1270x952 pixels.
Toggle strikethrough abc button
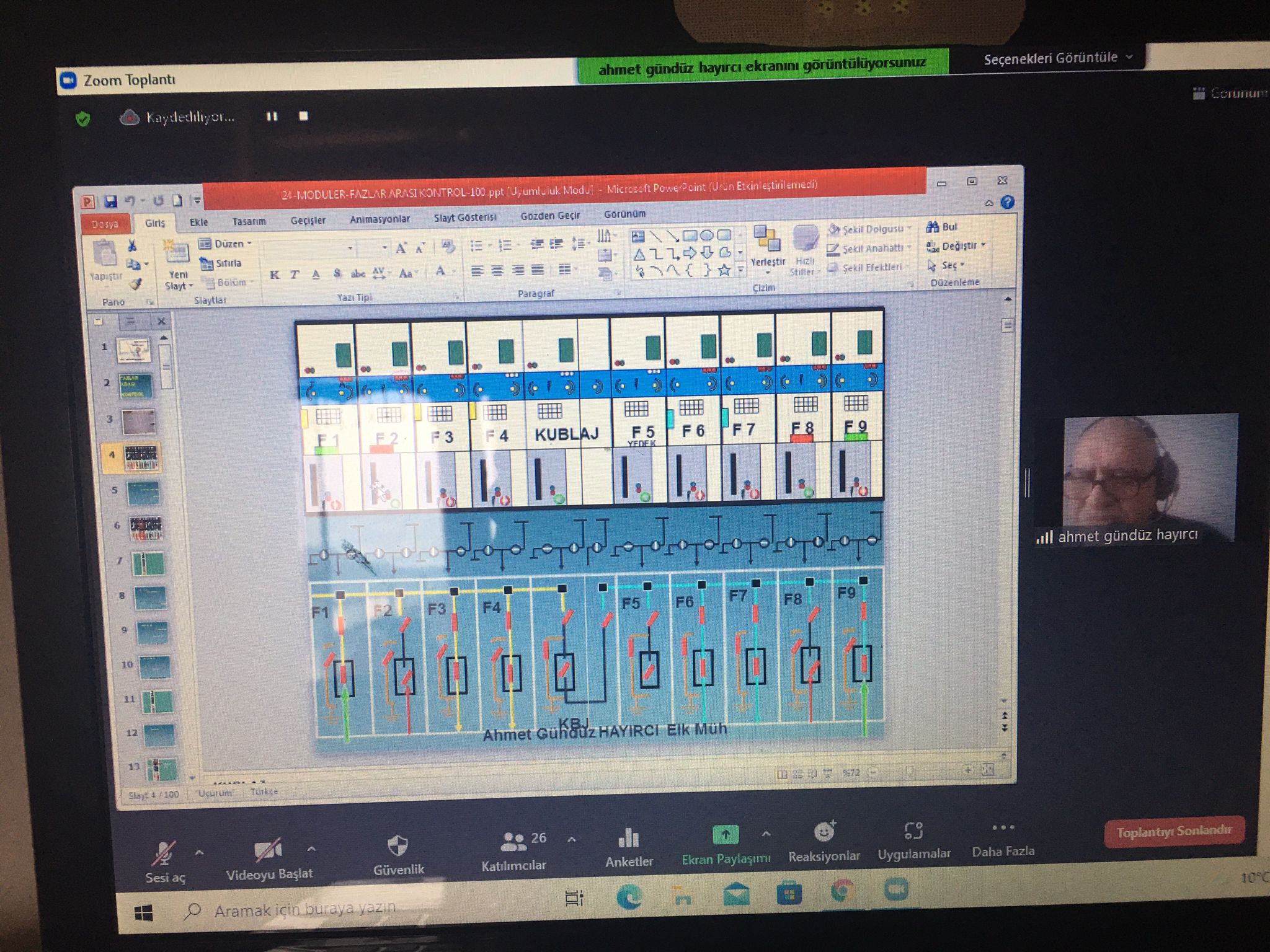[358, 273]
